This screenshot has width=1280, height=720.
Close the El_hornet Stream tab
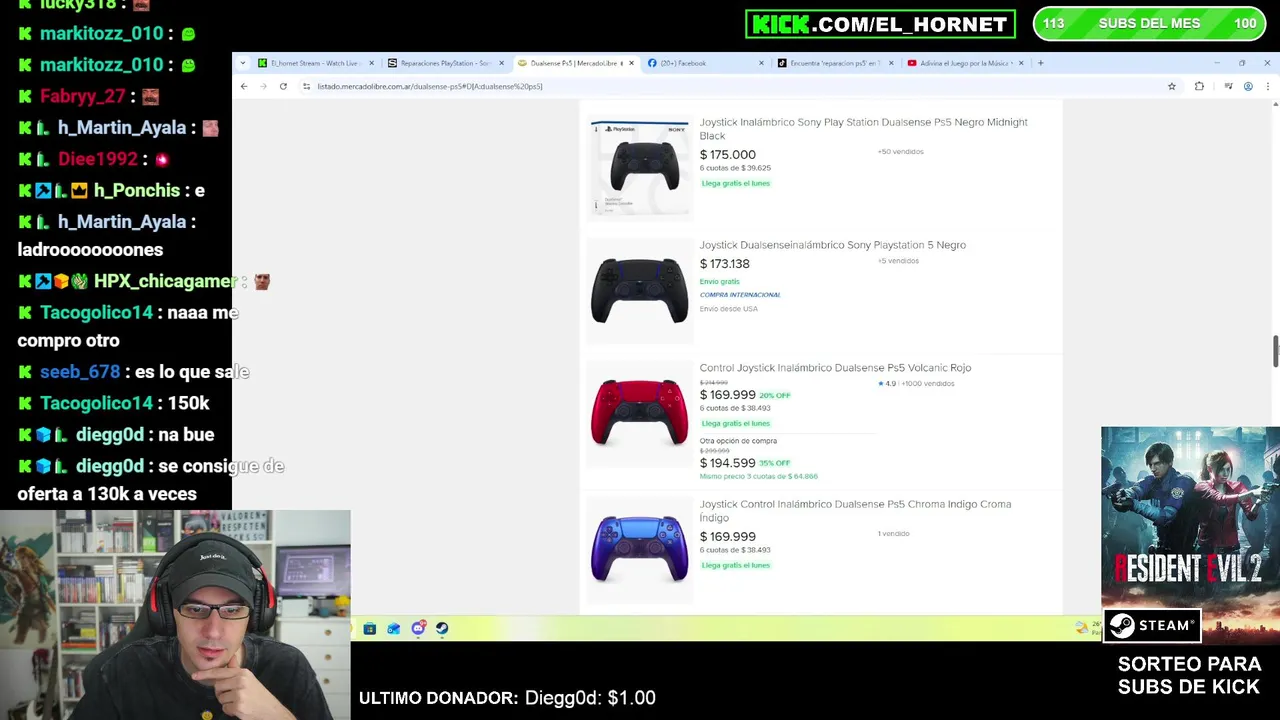click(x=371, y=63)
